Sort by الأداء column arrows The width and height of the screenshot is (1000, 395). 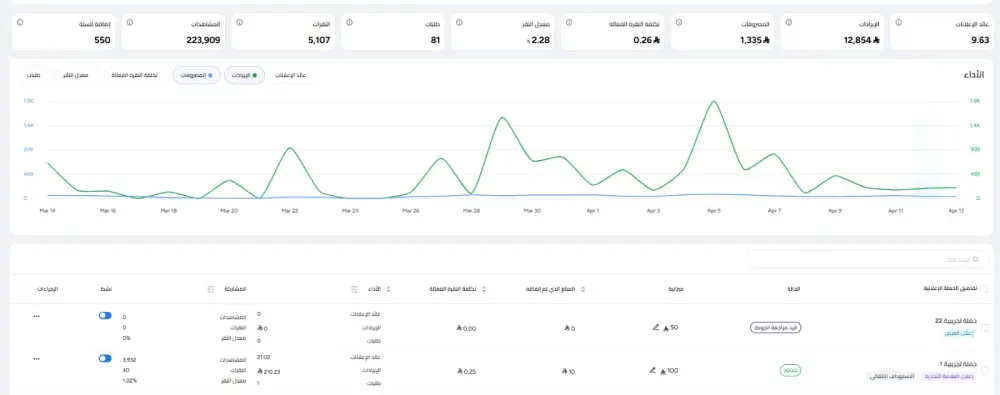(388, 289)
